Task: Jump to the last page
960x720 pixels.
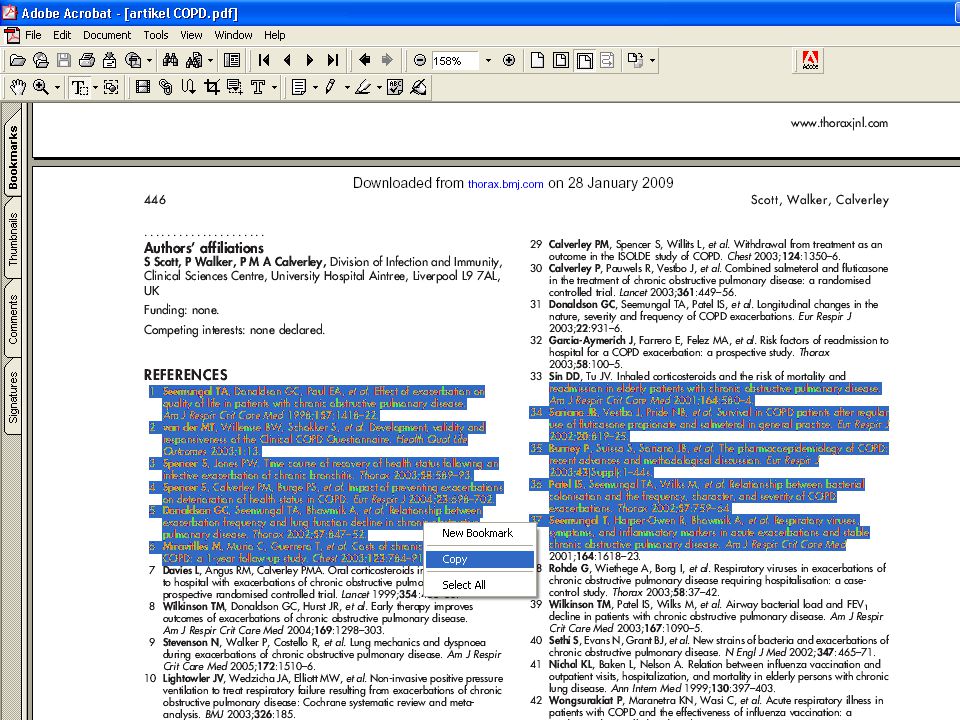Action: 332,60
